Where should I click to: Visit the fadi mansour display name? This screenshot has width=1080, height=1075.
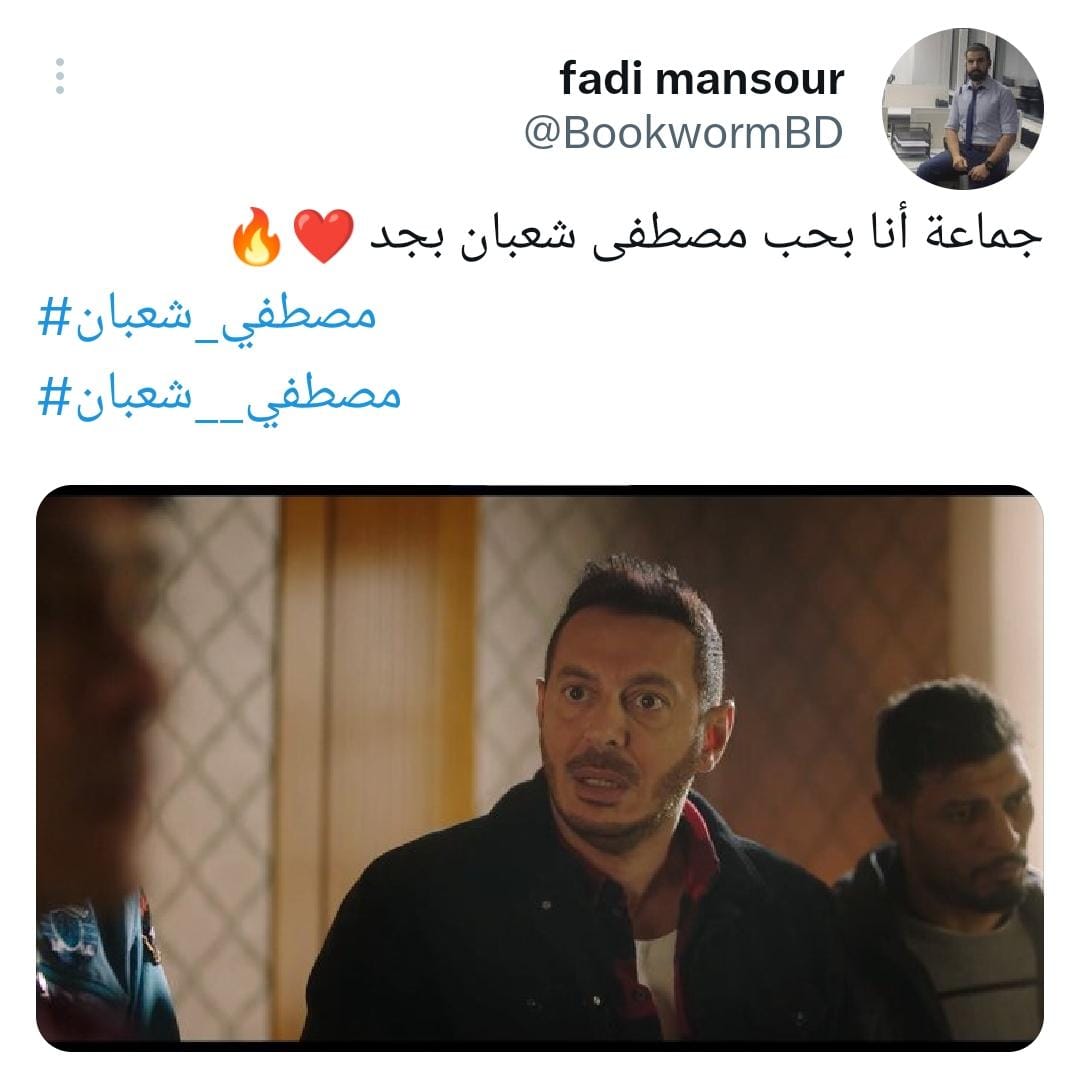701,78
